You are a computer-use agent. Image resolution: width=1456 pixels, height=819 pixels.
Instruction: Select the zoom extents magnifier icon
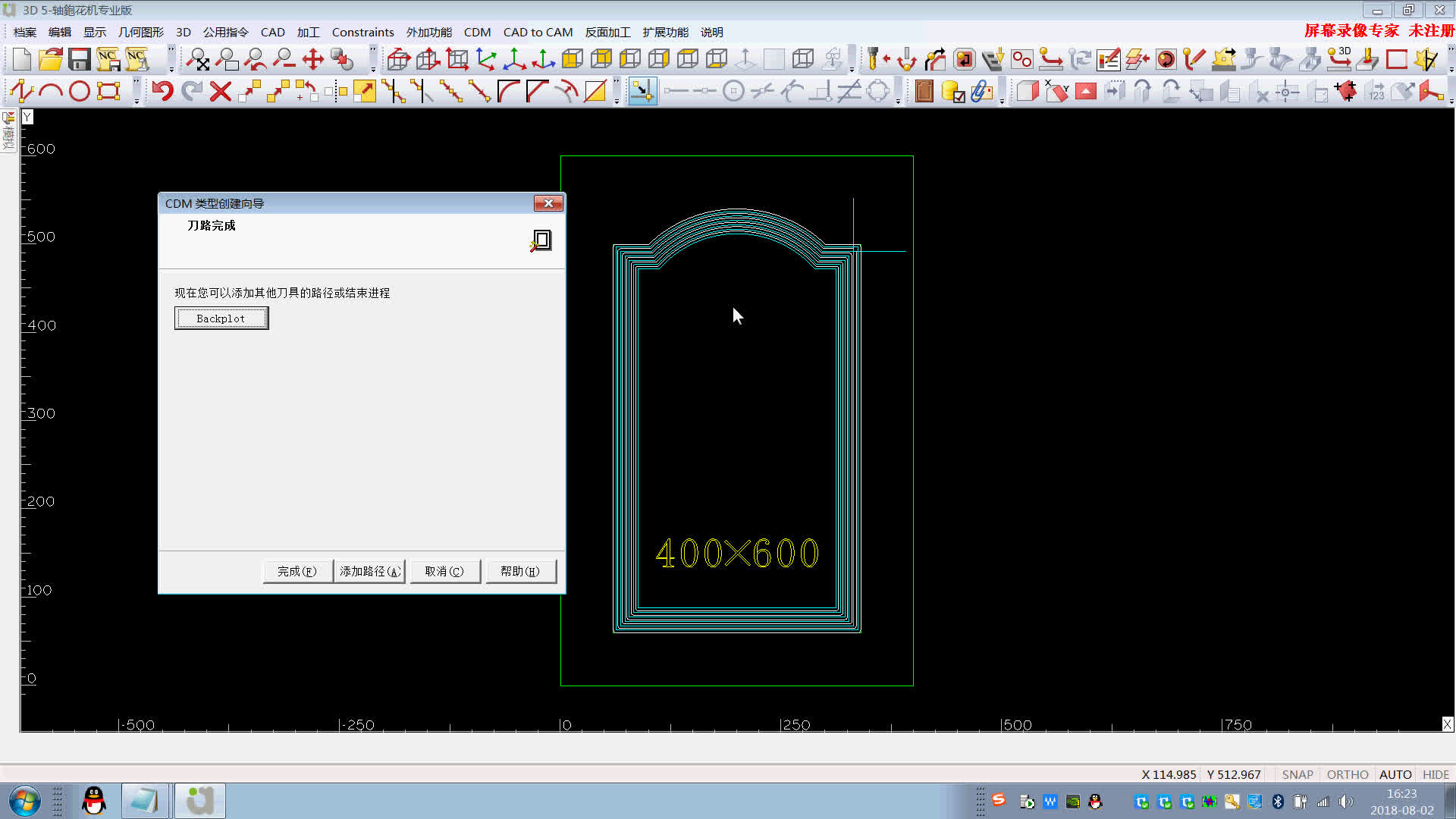click(198, 59)
